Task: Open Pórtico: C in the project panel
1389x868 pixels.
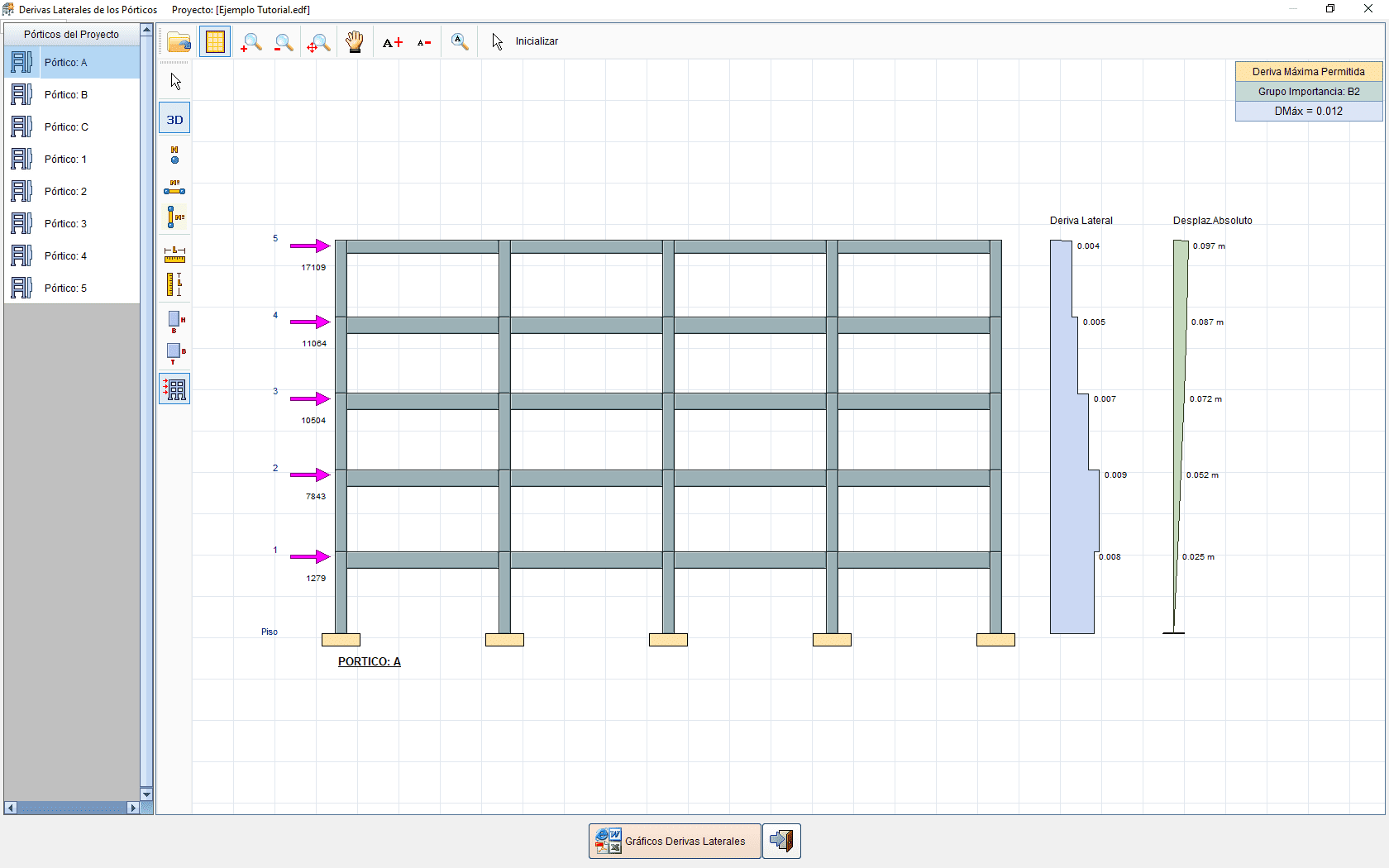Action: pos(66,126)
